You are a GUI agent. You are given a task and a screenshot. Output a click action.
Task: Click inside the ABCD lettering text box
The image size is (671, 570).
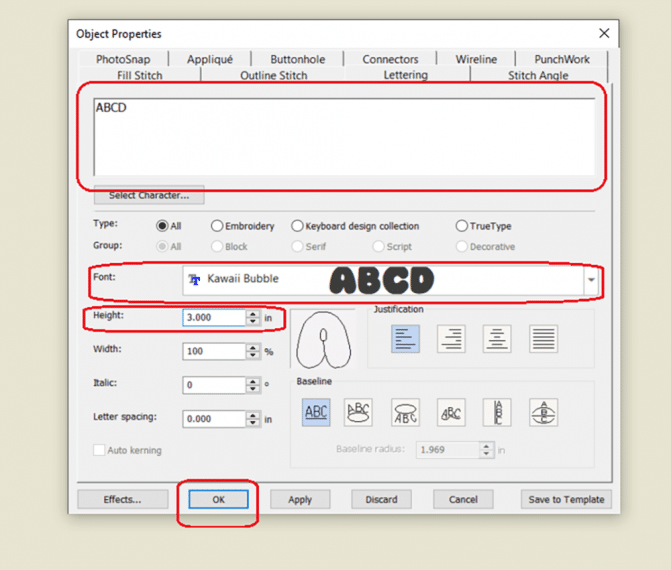pyautogui.click(x=340, y=135)
